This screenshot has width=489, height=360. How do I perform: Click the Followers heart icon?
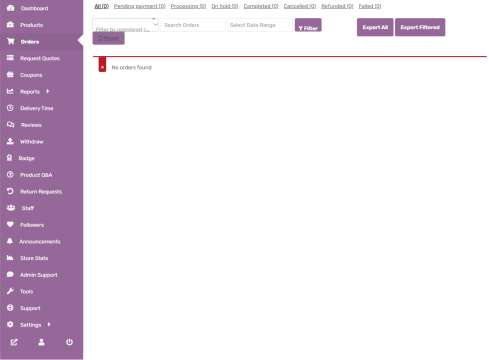10,224
